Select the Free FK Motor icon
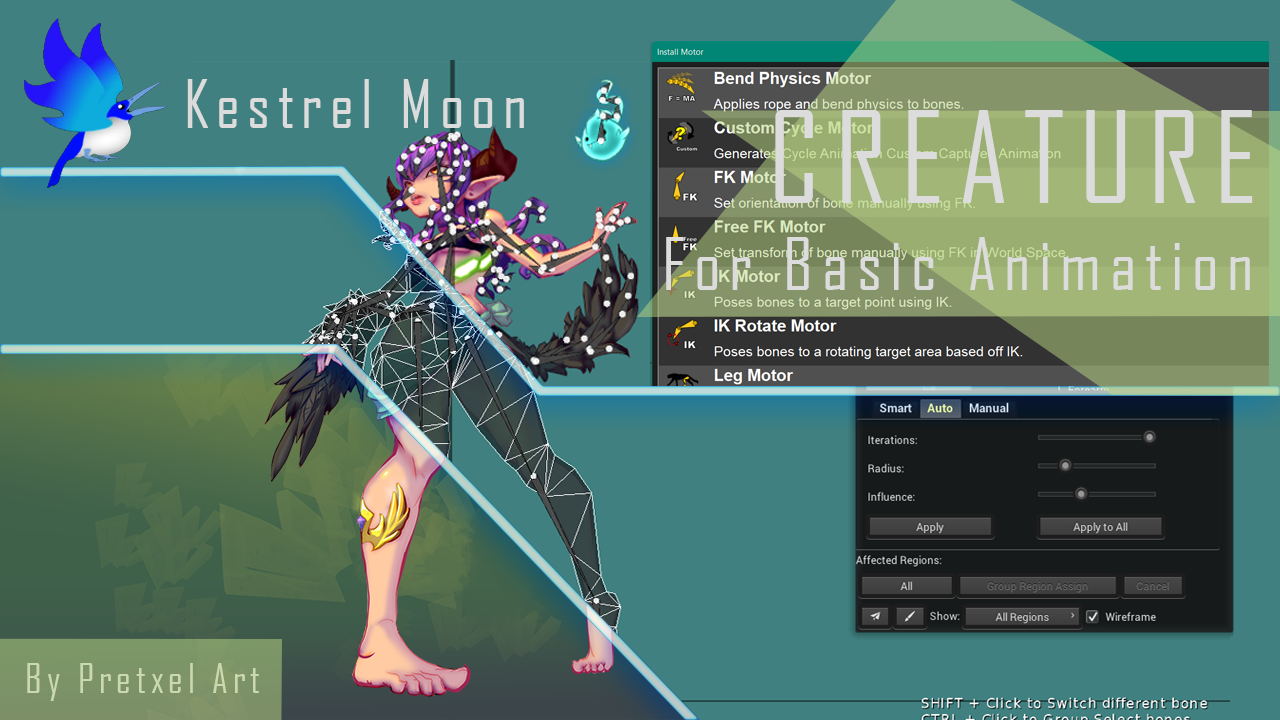Viewport: 1280px width, 720px height. (x=682, y=237)
